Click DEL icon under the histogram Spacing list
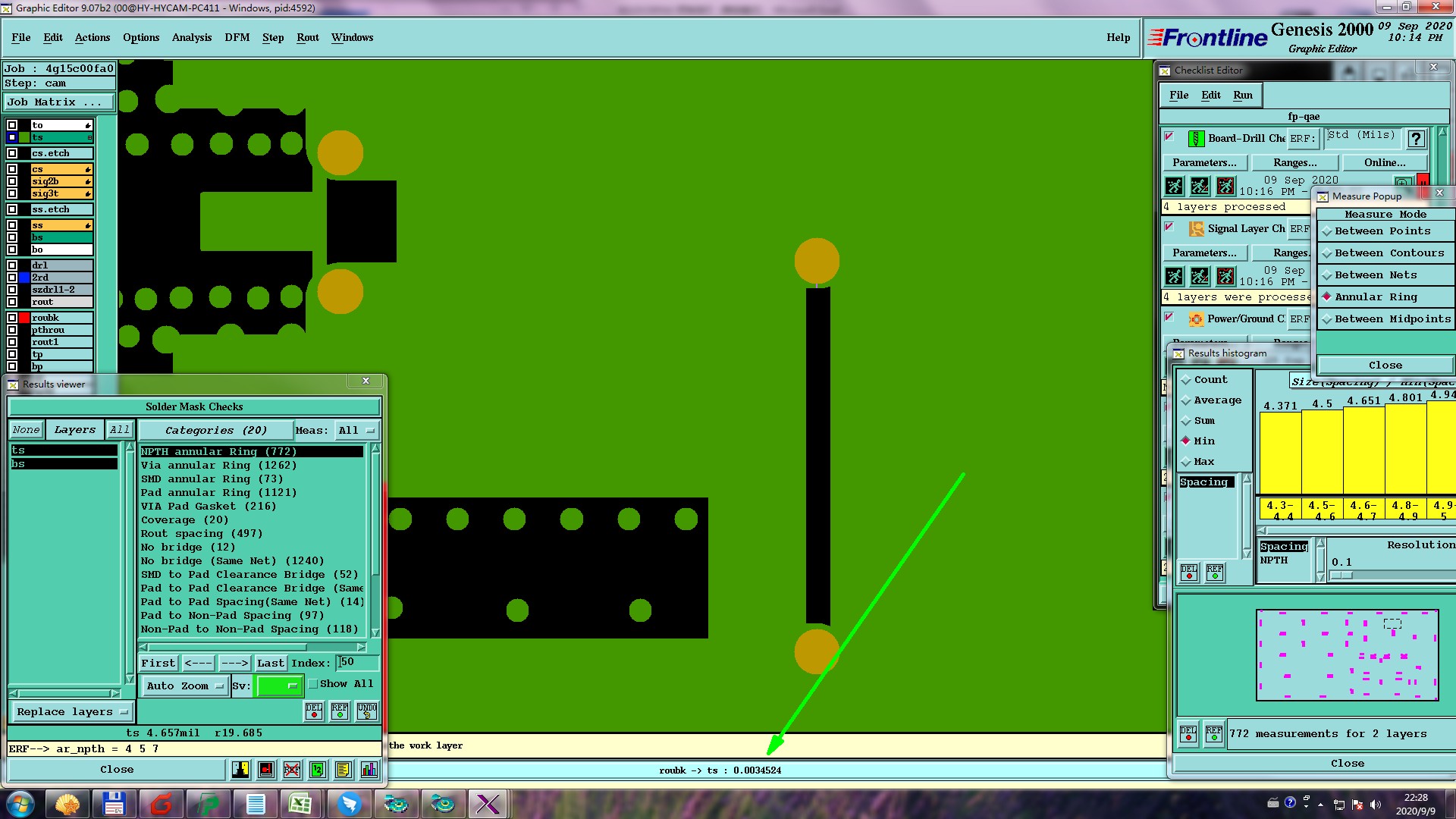This screenshot has height=819, width=1456. coord(1189,572)
